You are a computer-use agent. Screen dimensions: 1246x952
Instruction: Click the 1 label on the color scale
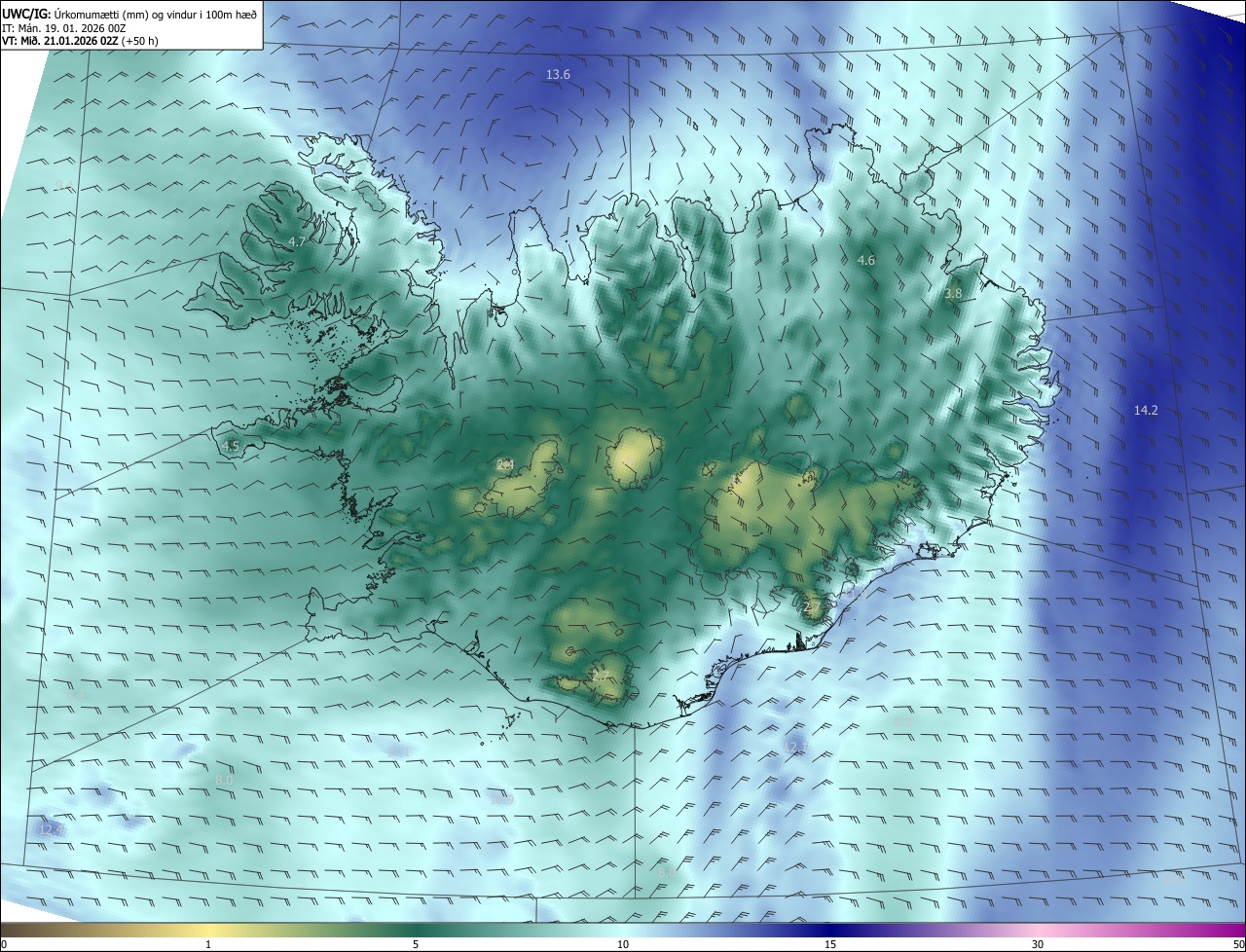click(x=208, y=944)
